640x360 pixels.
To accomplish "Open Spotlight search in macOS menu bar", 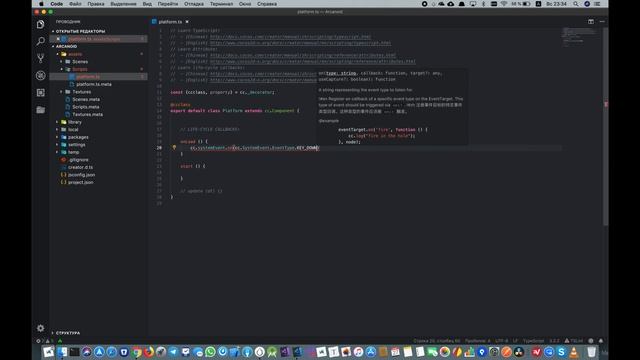I will pos(576,4).
